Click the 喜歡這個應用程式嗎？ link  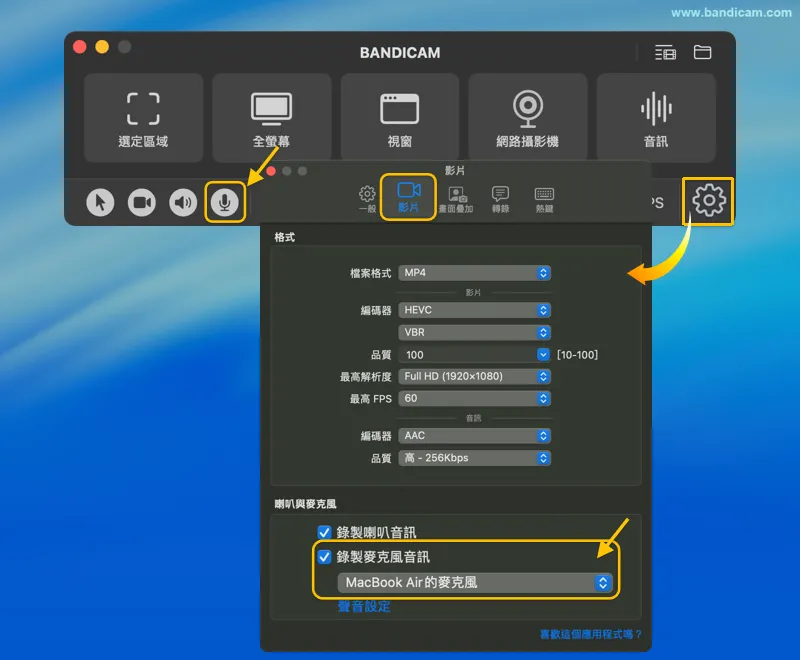[x=590, y=634]
